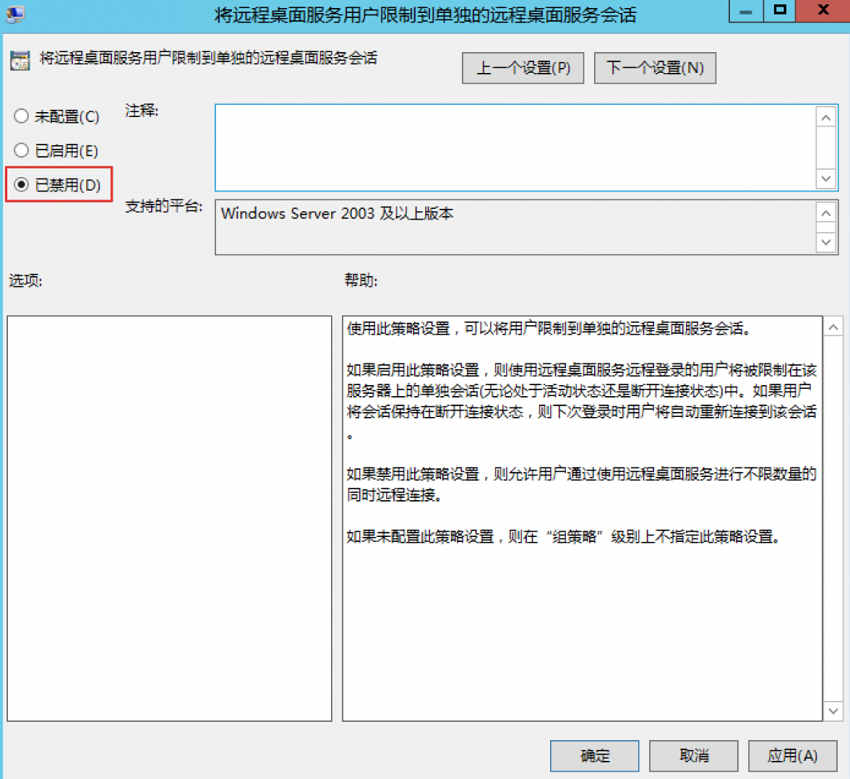Click the policy setting icon beside the title
The height and width of the screenshot is (779, 850).
point(20,61)
